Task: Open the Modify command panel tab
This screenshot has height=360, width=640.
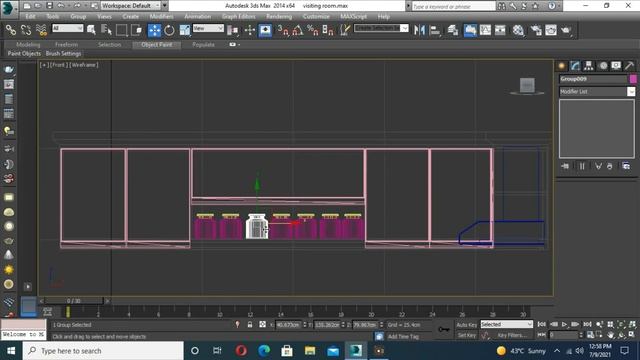Action: 575,66
